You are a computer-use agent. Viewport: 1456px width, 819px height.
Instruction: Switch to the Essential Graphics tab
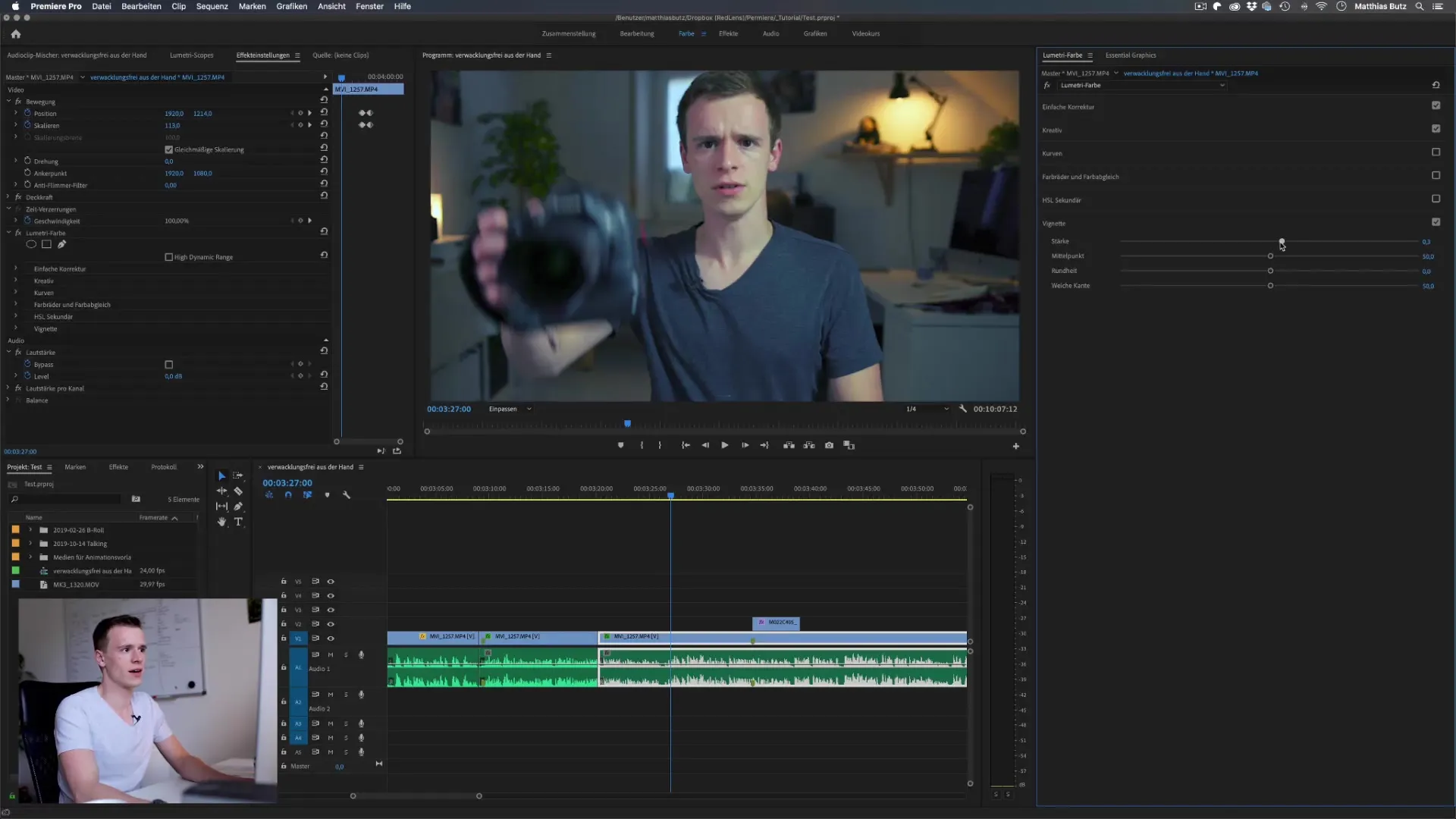pos(1130,55)
